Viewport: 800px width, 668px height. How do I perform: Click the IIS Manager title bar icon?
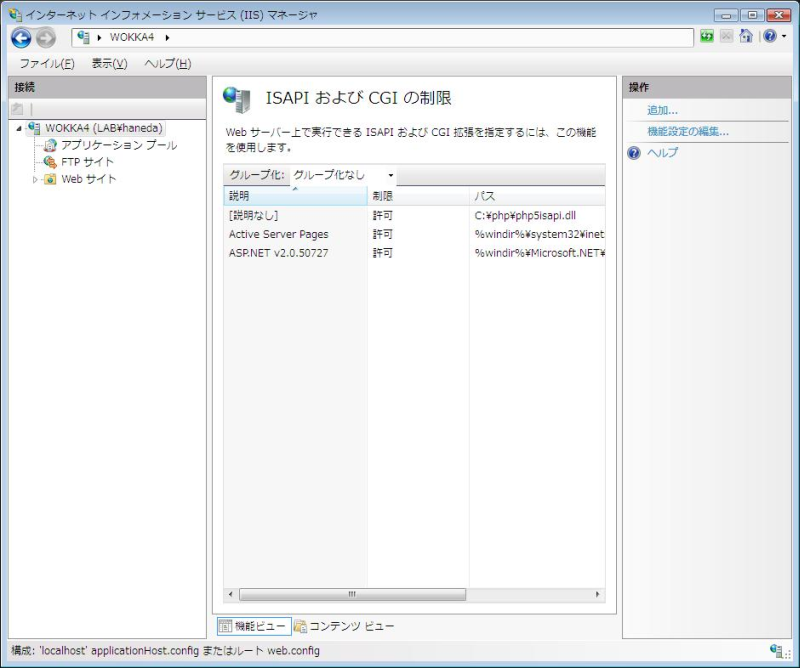tap(15, 15)
